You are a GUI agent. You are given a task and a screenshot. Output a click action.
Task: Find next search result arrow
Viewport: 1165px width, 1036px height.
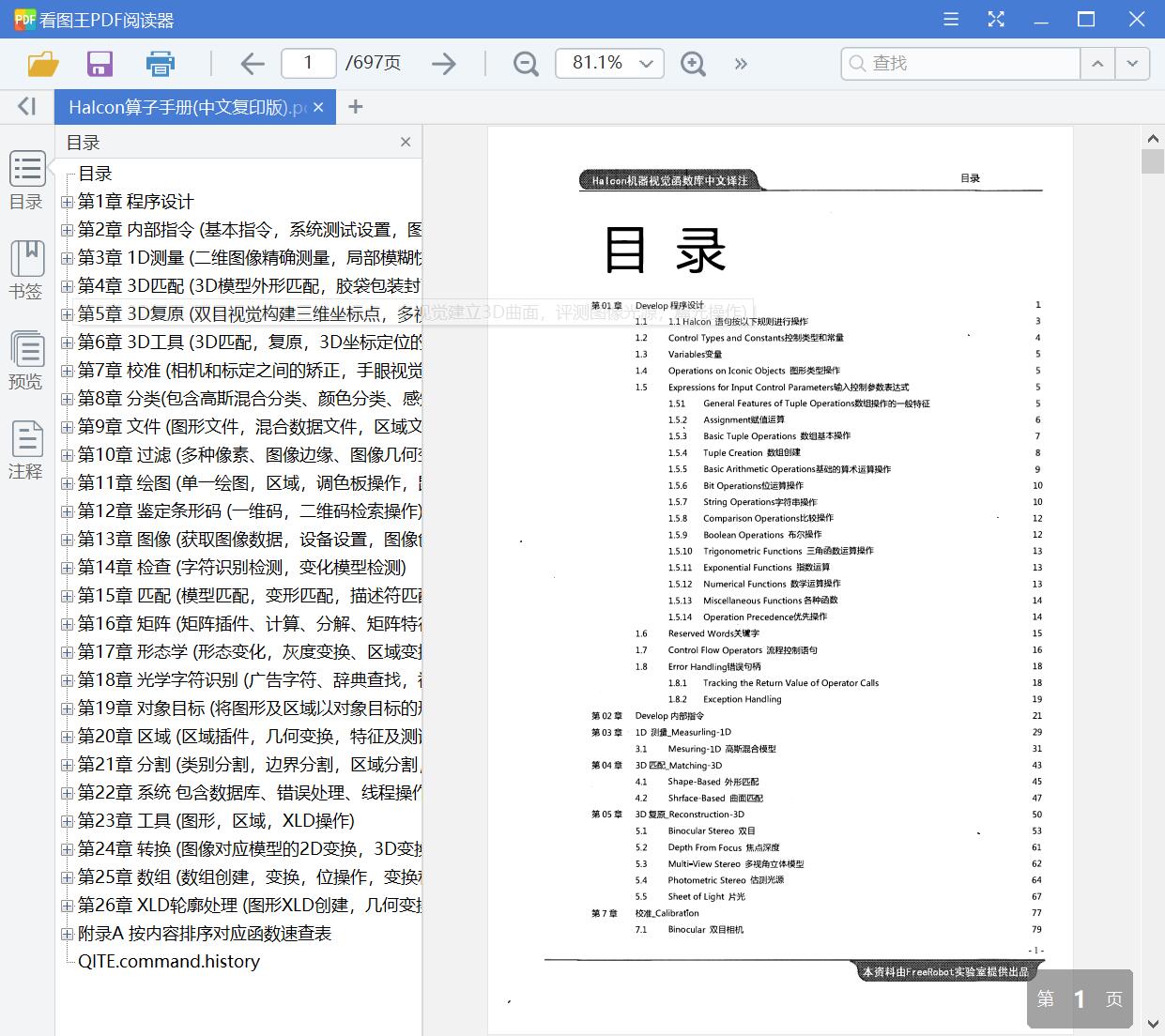pyautogui.click(x=1132, y=64)
